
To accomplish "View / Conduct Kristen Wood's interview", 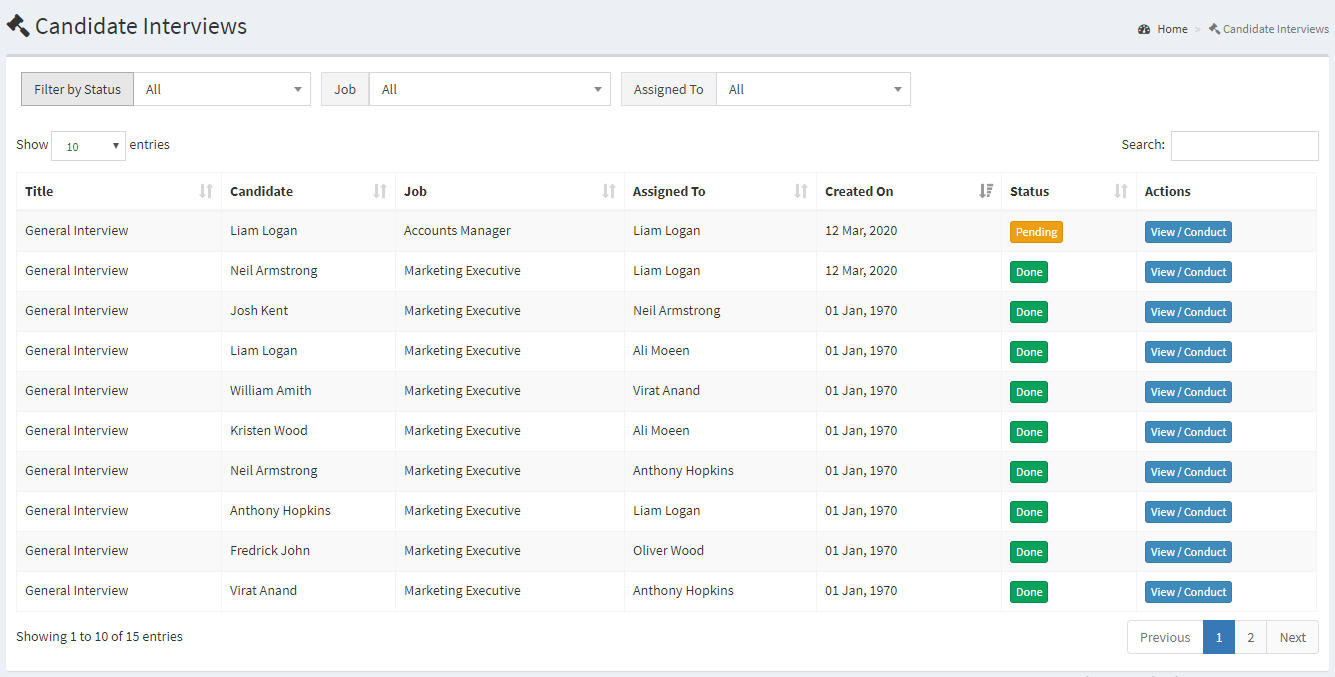I will 1188,432.
